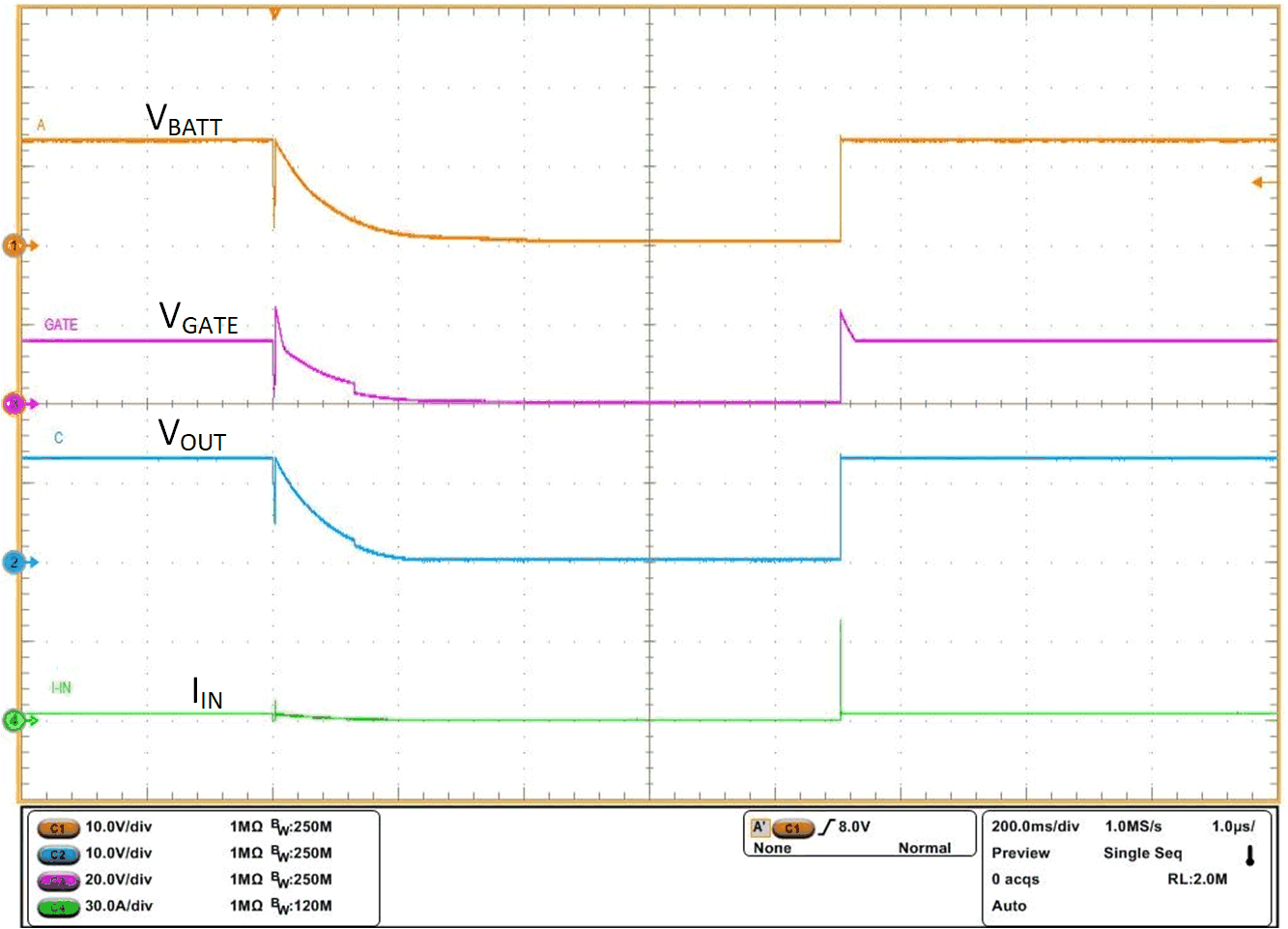Click the blue 'C' waveform label

point(58,438)
